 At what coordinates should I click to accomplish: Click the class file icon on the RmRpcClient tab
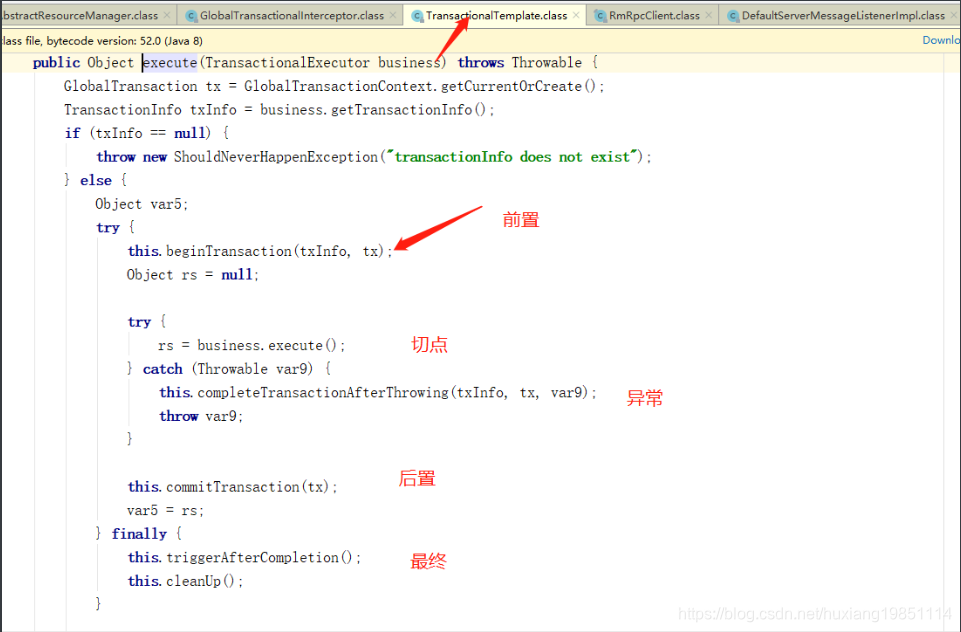coord(600,16)
